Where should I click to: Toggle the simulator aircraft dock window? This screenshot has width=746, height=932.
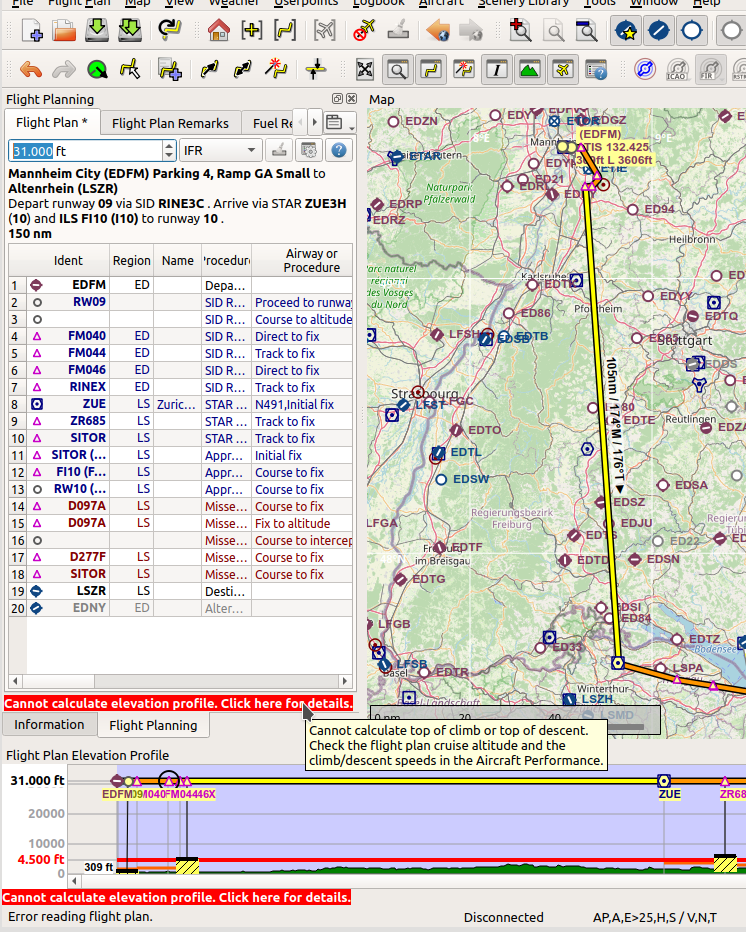click(x=563, y=70)
